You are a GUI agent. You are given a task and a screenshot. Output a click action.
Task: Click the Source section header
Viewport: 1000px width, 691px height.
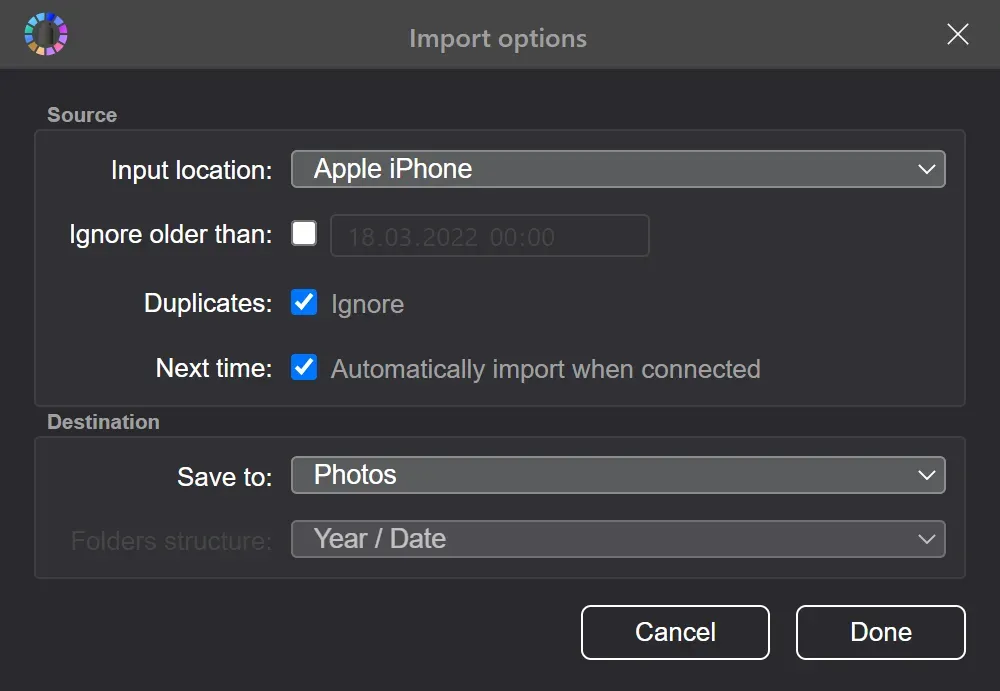coord(81,115)
